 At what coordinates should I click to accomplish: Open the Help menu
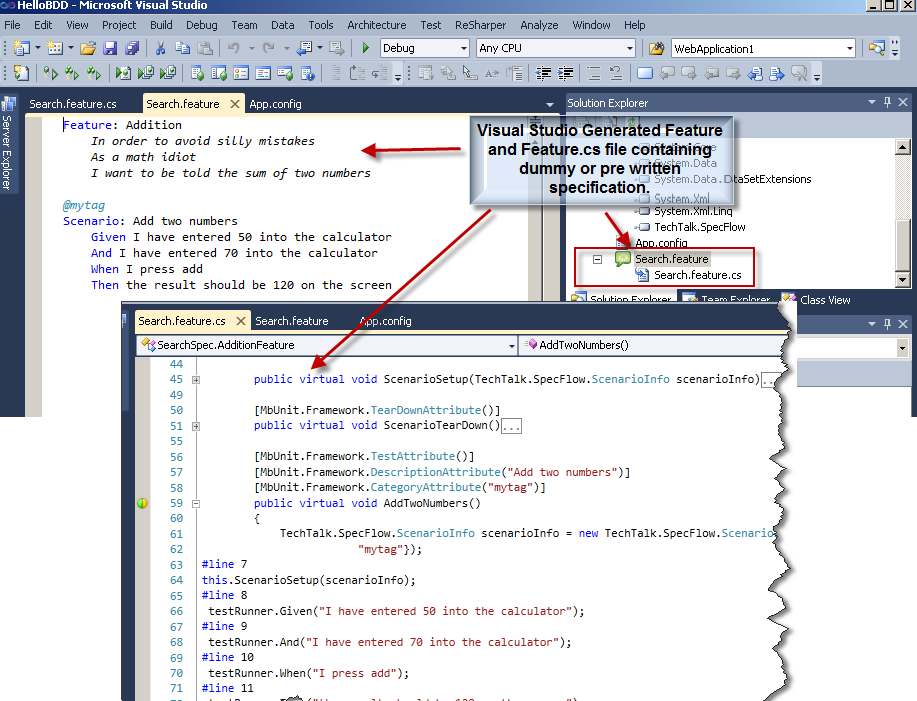pos(634,25)
